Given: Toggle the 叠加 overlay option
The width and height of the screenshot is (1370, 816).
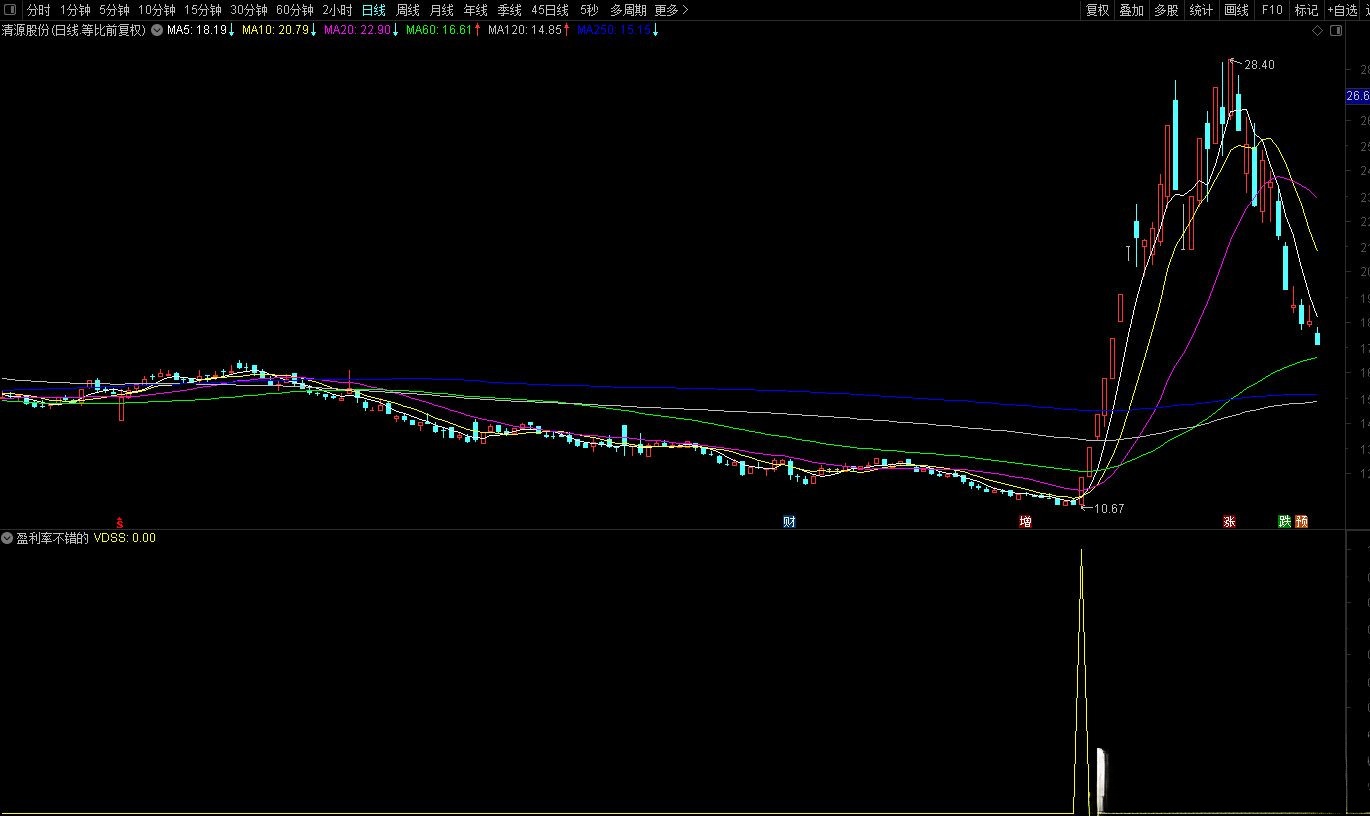Looking at the screenshot, I should click(1131, 10).
